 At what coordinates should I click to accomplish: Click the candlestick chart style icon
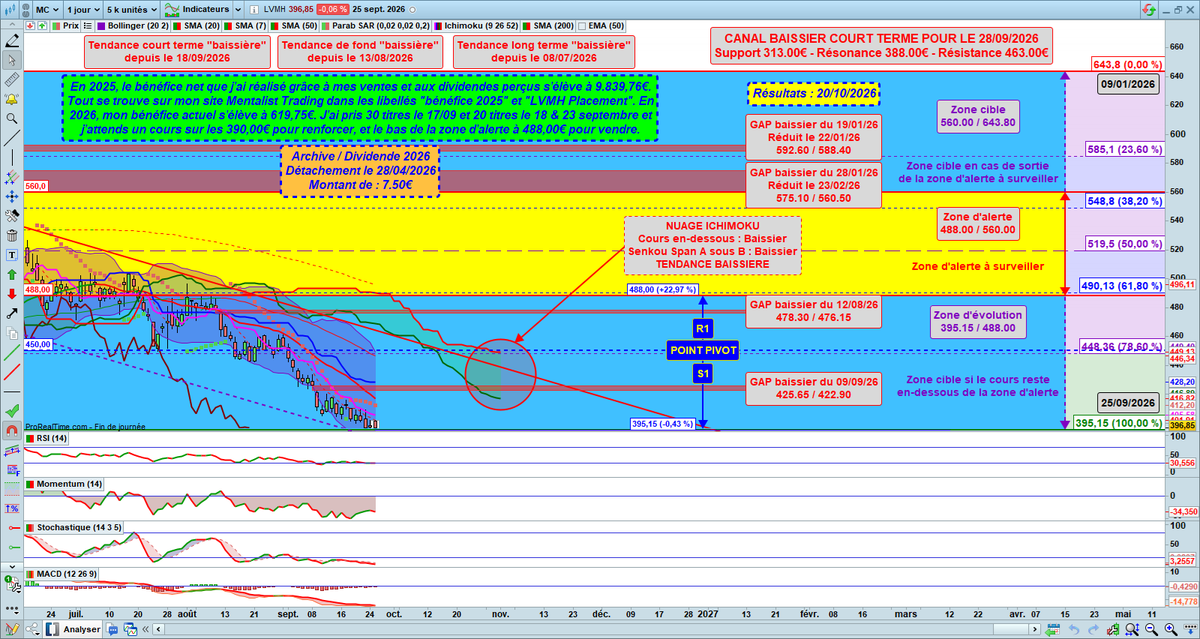(x=10, y=10)
